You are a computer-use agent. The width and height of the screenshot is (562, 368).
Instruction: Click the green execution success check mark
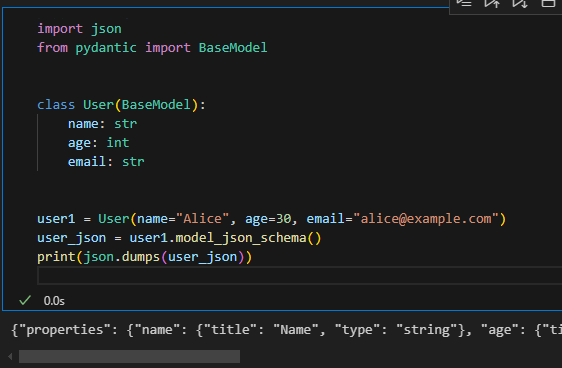tap(25, 300)
